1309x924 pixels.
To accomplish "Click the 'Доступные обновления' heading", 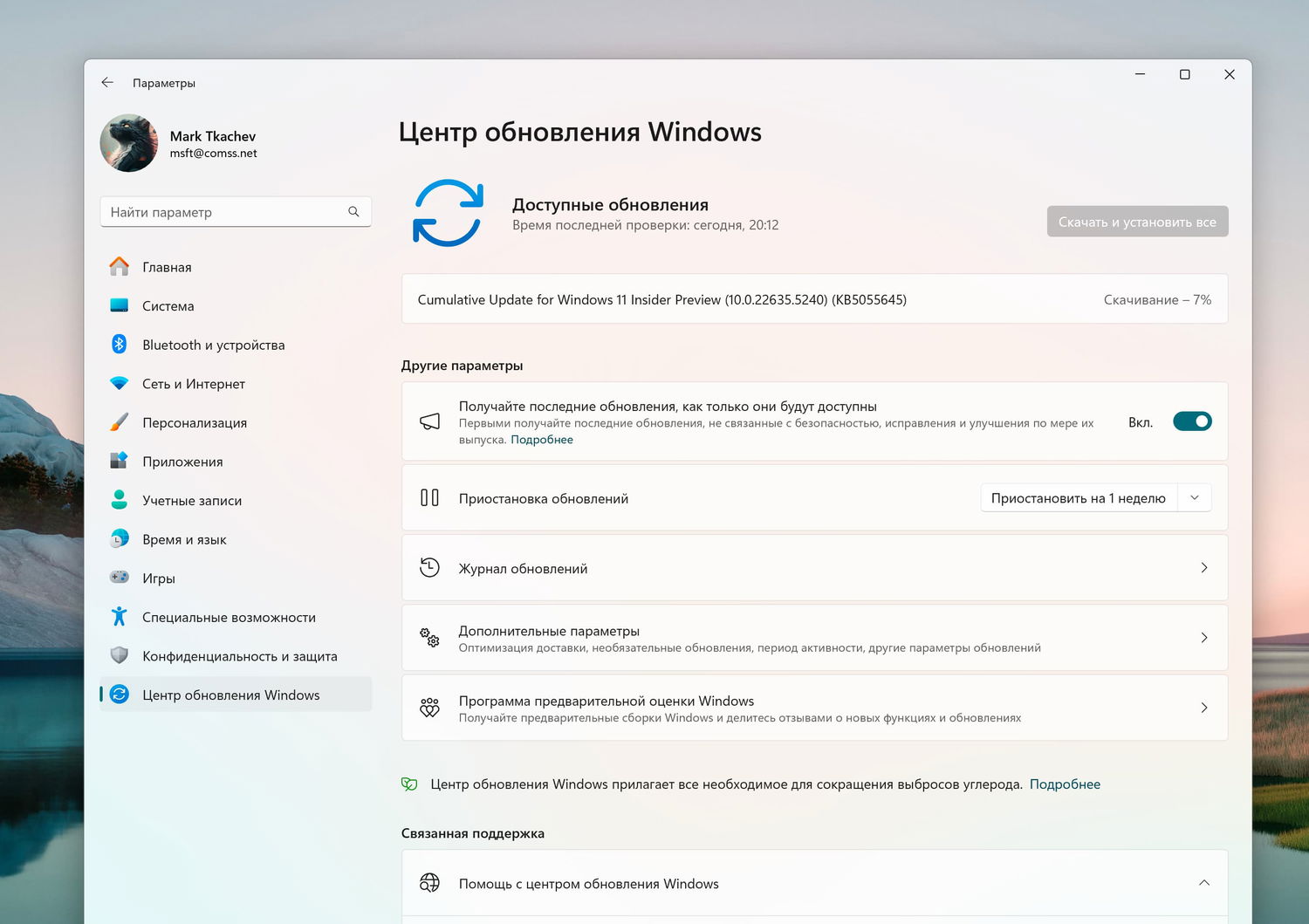I will [610, 204].
